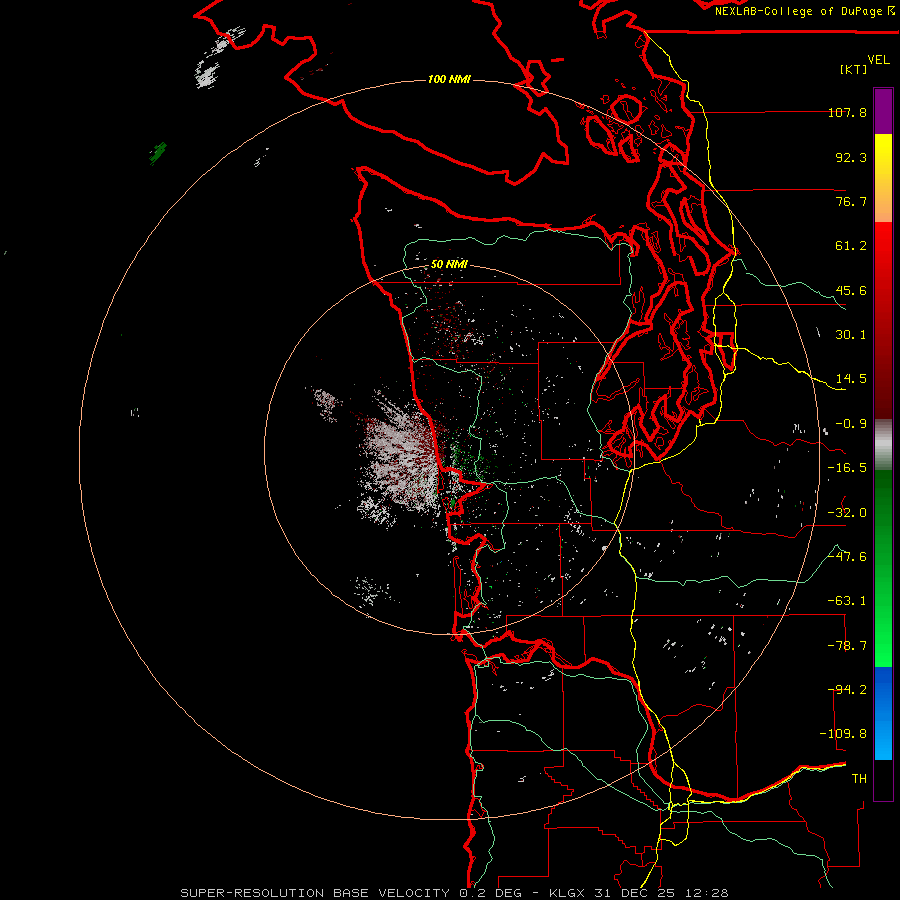Click the blue segment of the color bar
The height and width of the screenshot is (900, 900).
[x=883, y=713]
